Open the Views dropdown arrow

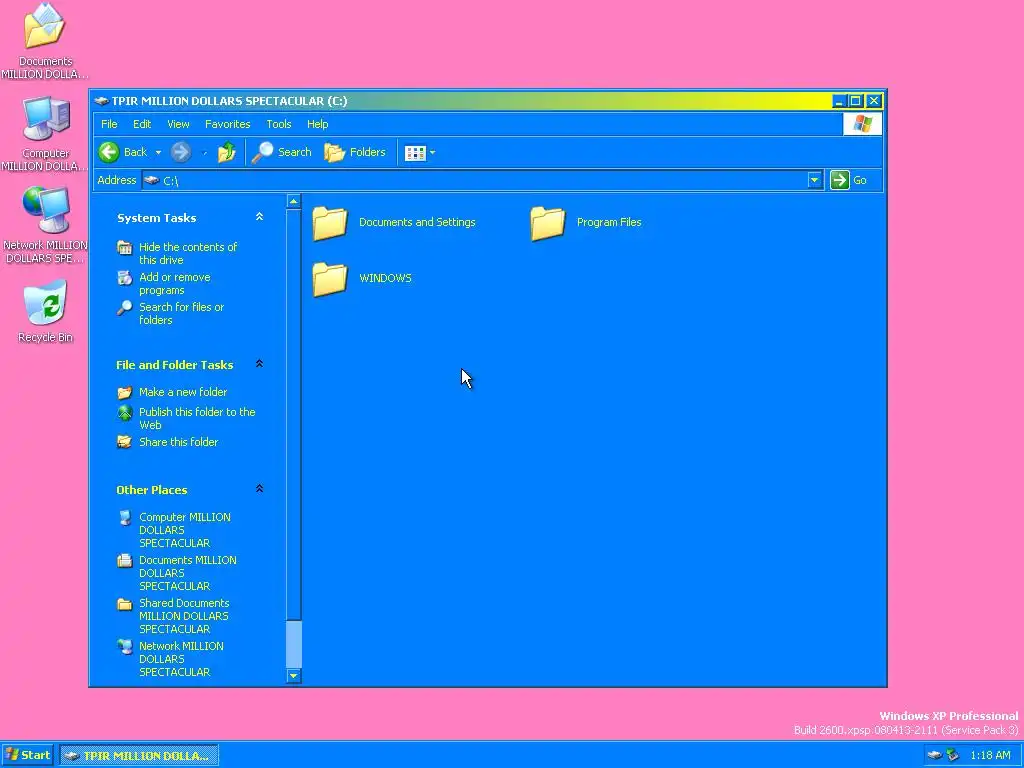[432, 153]
